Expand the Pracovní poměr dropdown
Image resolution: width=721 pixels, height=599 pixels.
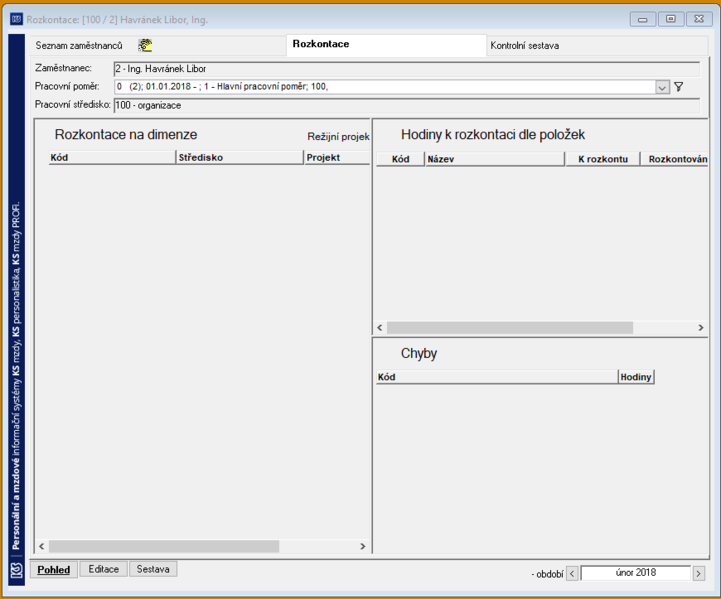click(662, 87)
